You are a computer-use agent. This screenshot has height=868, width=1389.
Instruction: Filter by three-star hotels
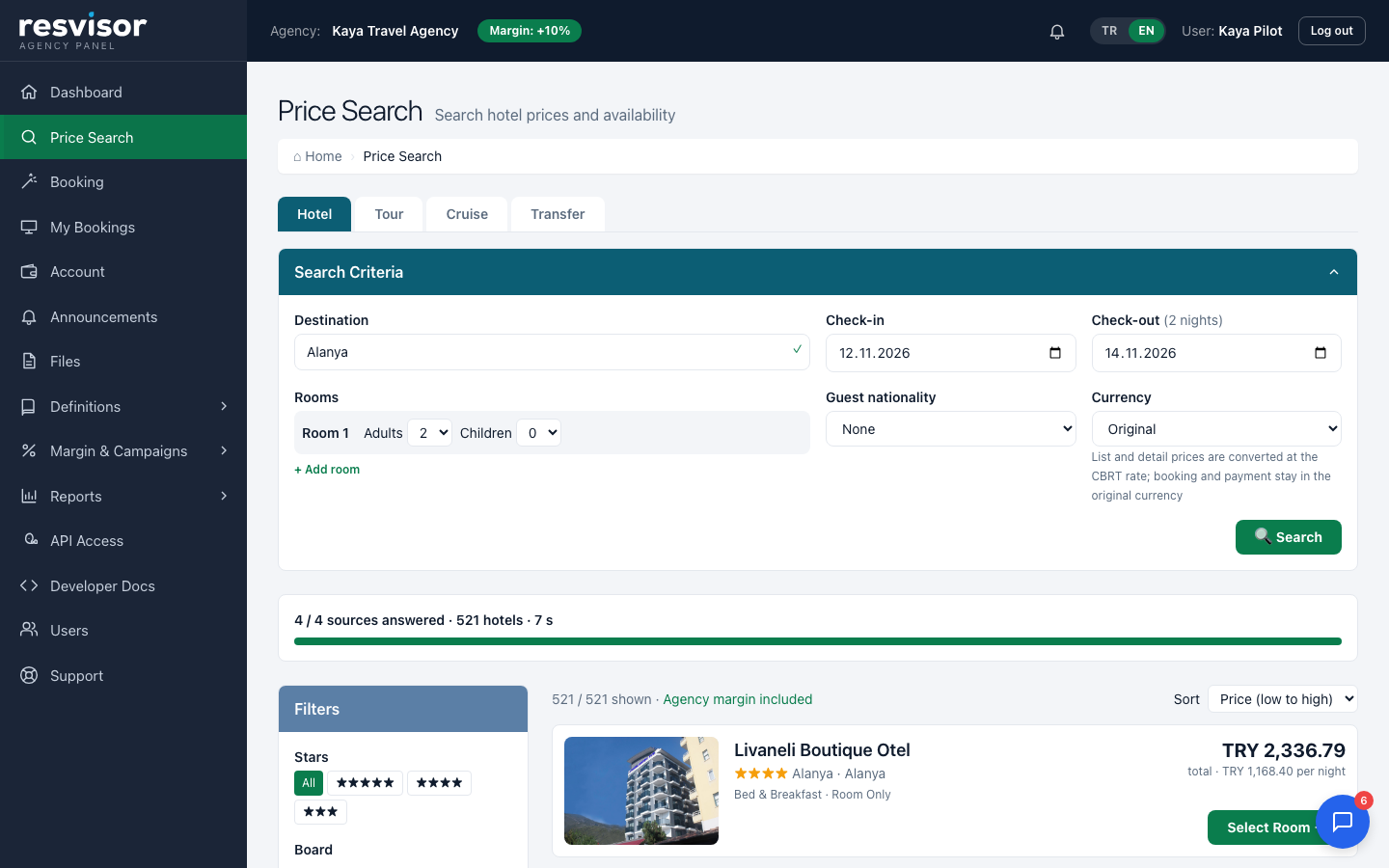[x=320, y=812]
